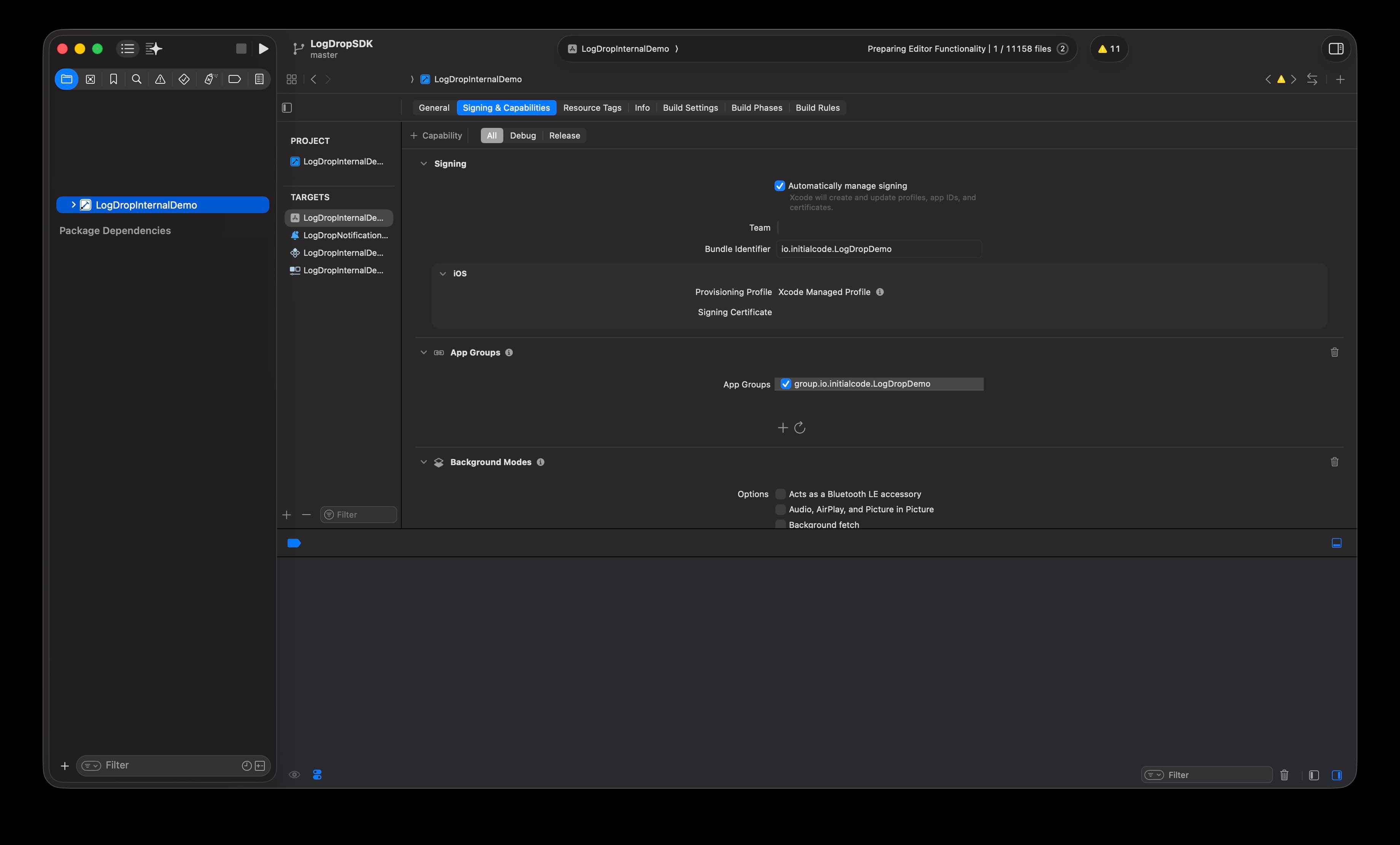Open the project navigator folder icon
The height and width of the screenshot is (845, 1400).
tap(67, 79)
